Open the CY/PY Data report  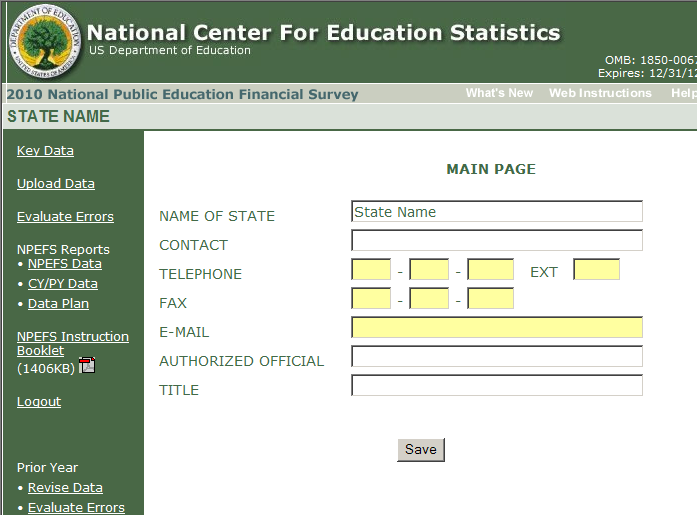pyautogui.click(x=63, y=284)
